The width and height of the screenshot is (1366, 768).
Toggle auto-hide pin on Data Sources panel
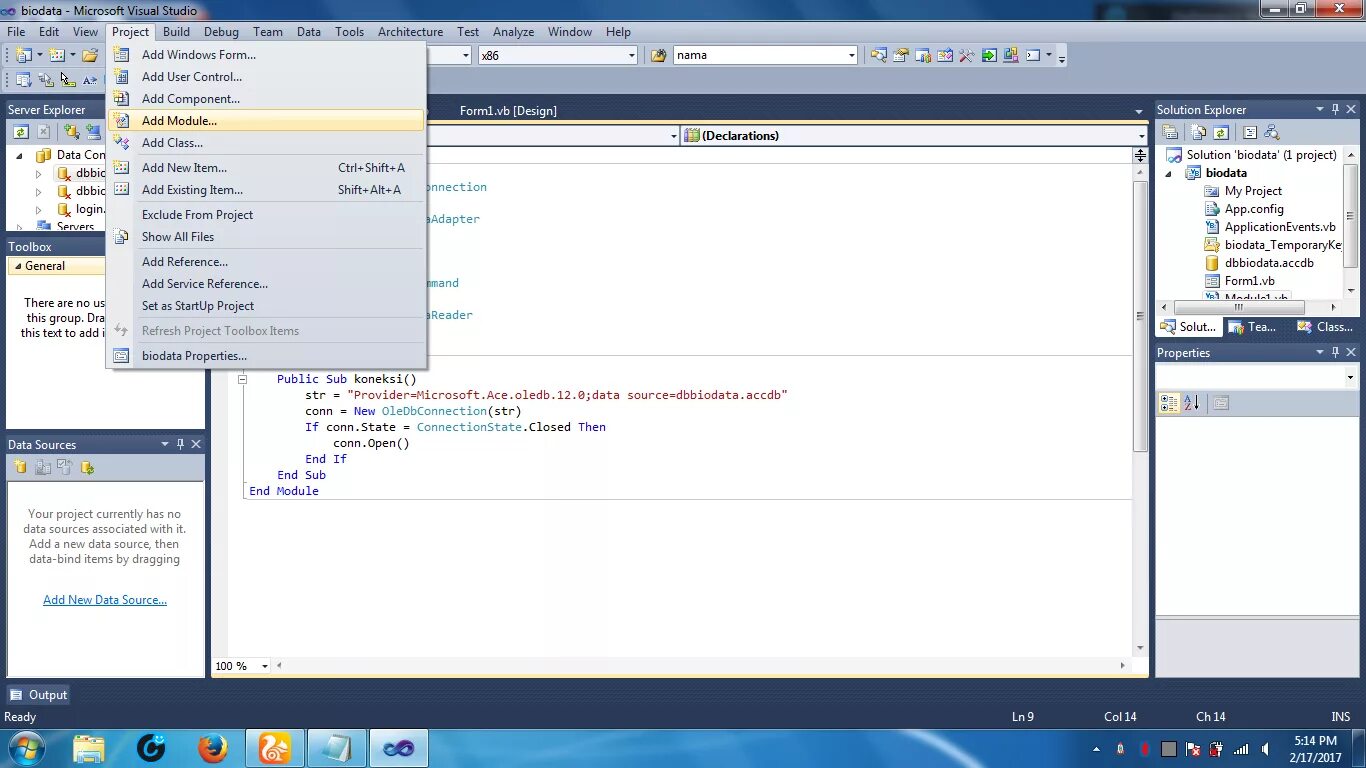pyautogui.click(x=180, y=444)
